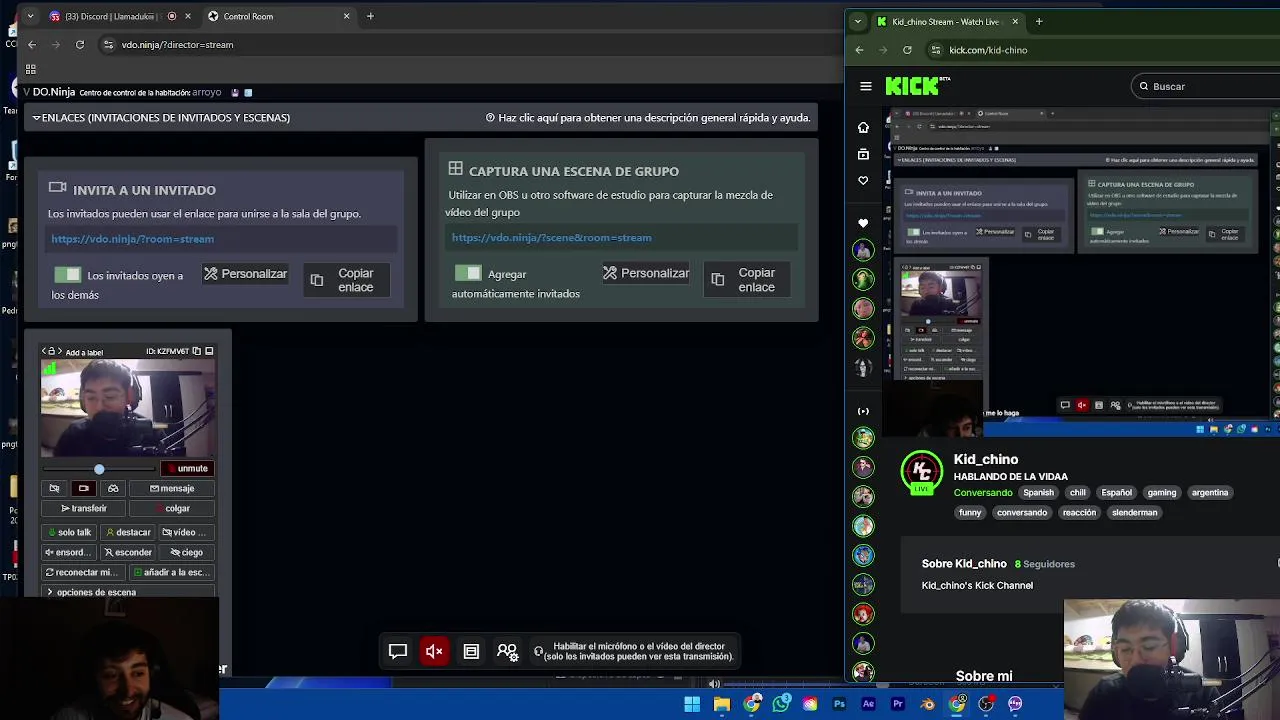Select the slenderman tag

[1134, 512]
